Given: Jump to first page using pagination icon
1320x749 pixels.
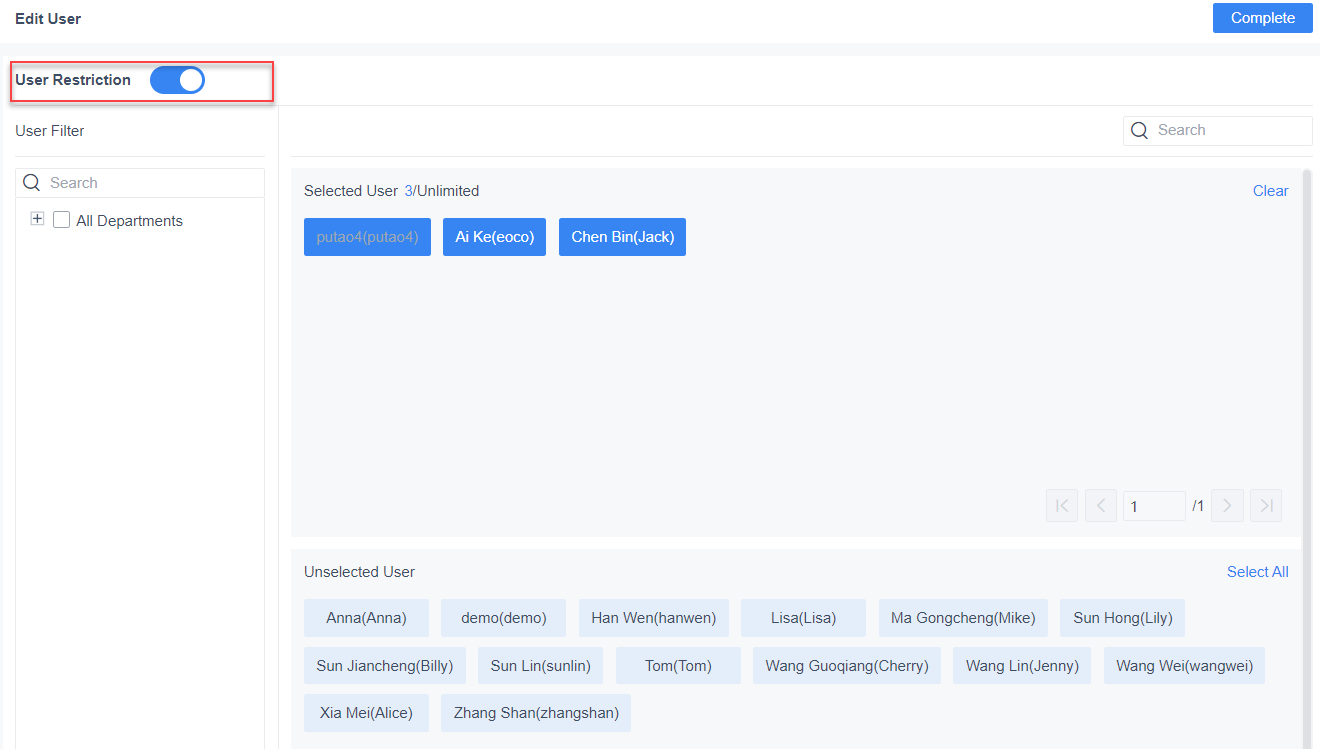Looking at the screenshot, I should [x=1061, y=505].
